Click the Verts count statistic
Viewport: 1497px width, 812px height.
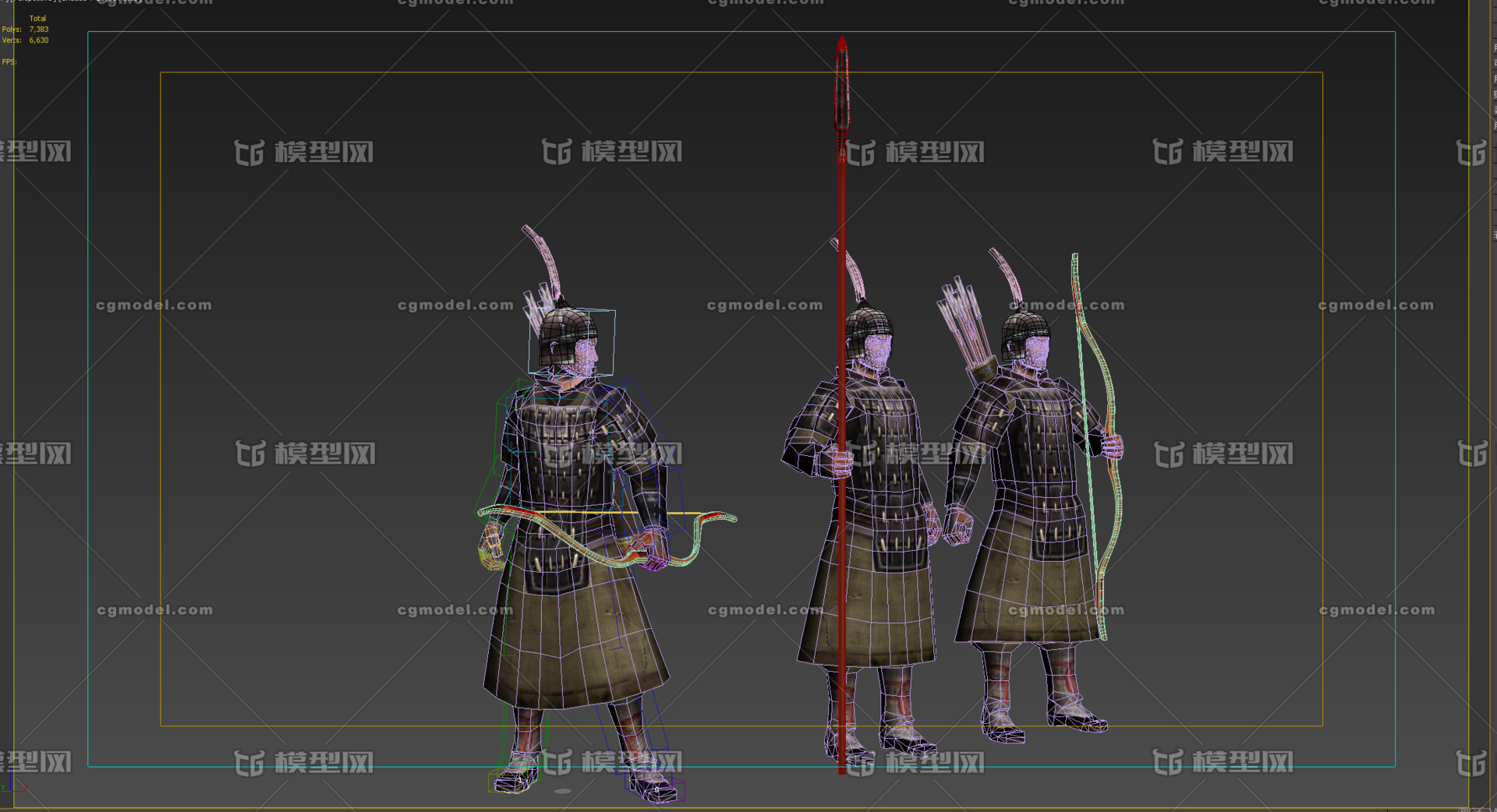38,41
